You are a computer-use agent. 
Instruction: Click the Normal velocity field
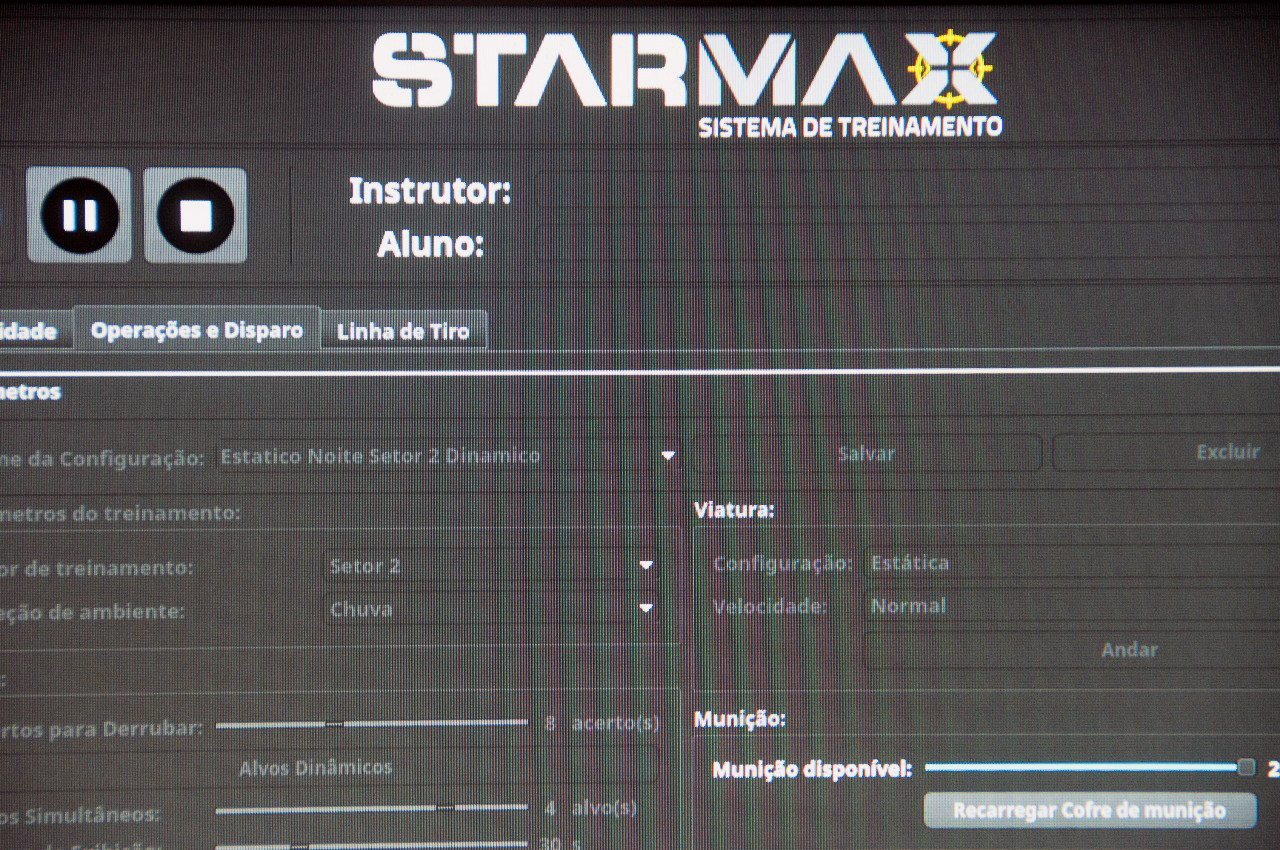[1072, 606]
